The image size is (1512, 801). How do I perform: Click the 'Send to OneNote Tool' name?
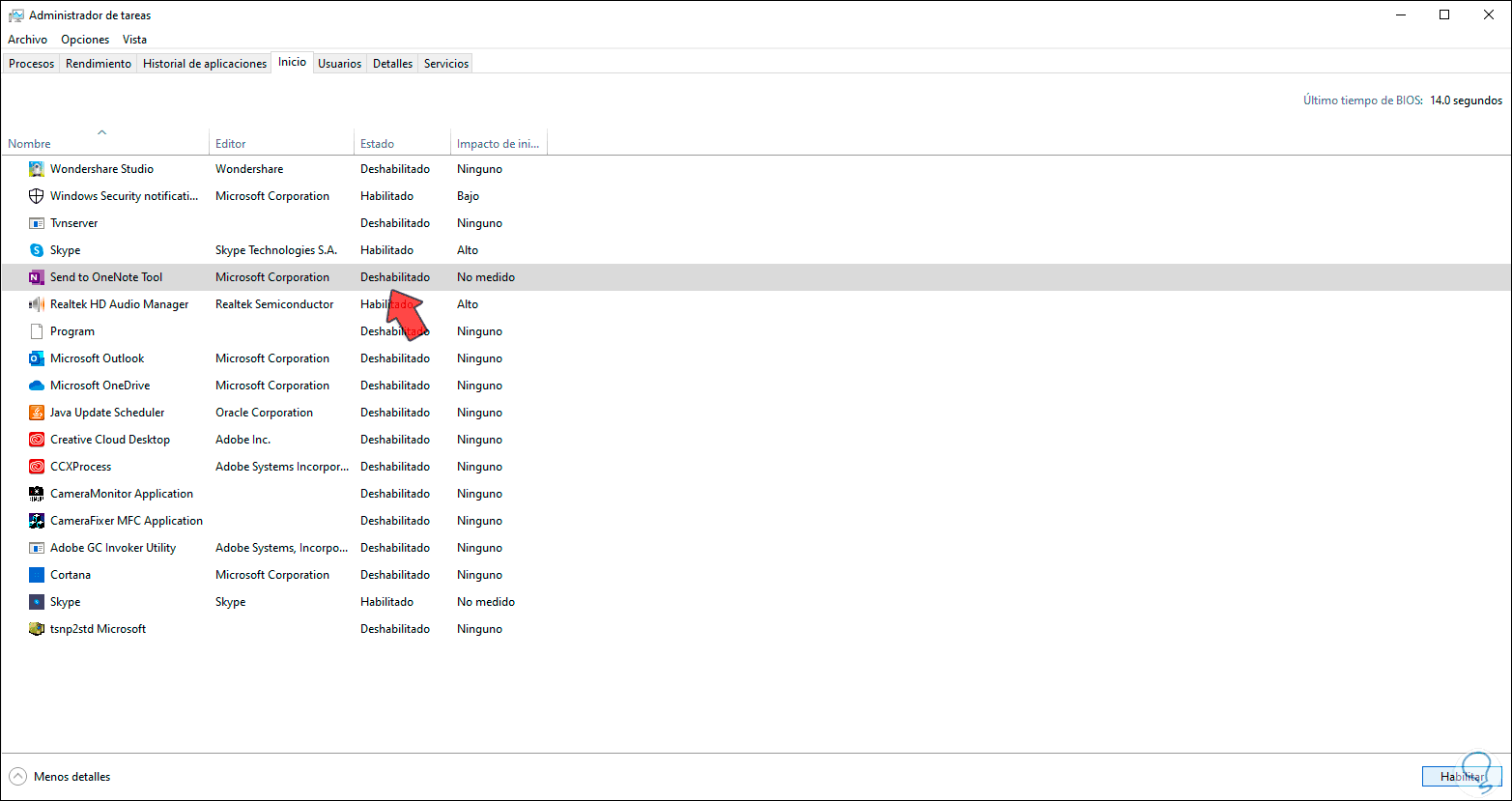tap(106, 277)
